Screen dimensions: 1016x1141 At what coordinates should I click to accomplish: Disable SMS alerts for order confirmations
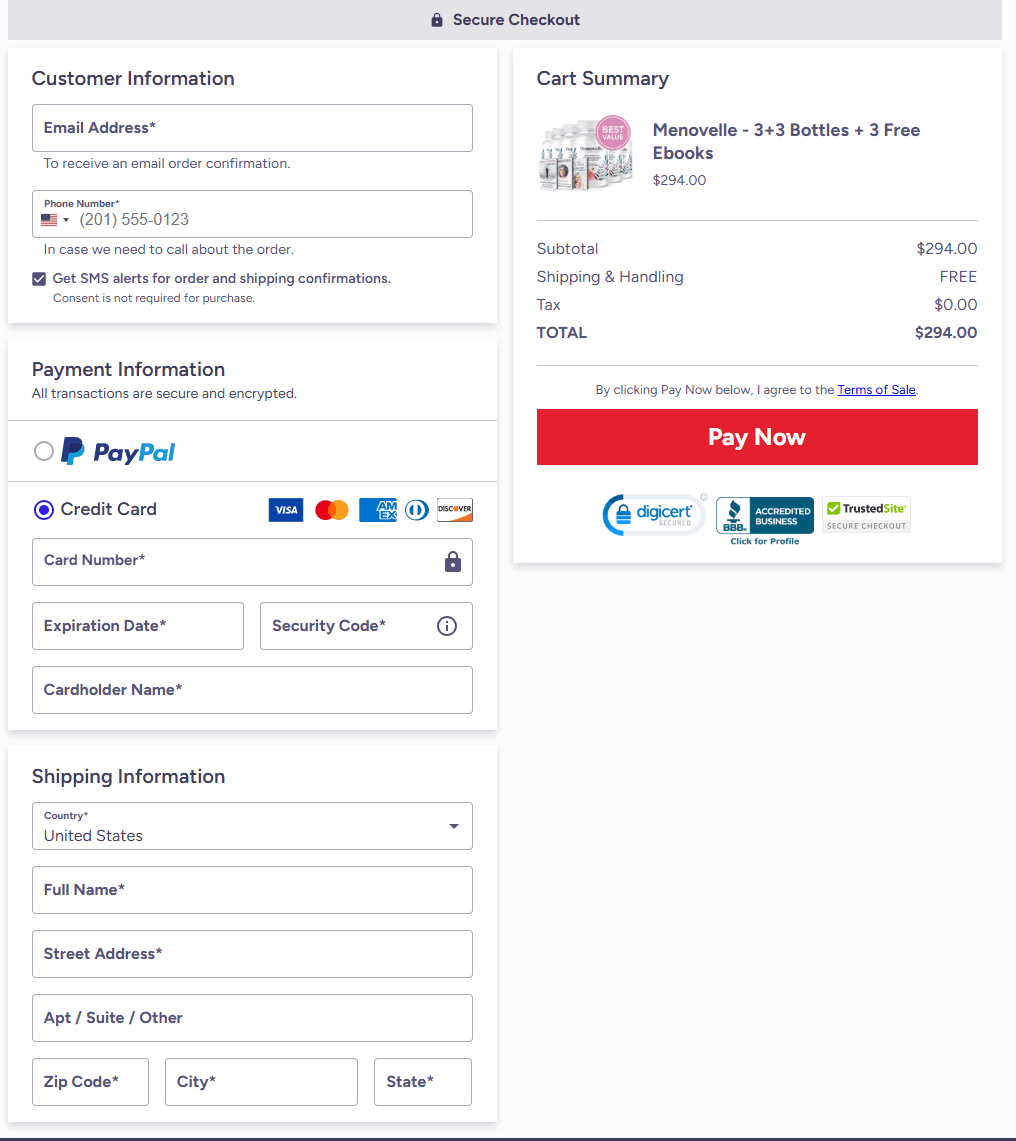(x=39, y=278)
